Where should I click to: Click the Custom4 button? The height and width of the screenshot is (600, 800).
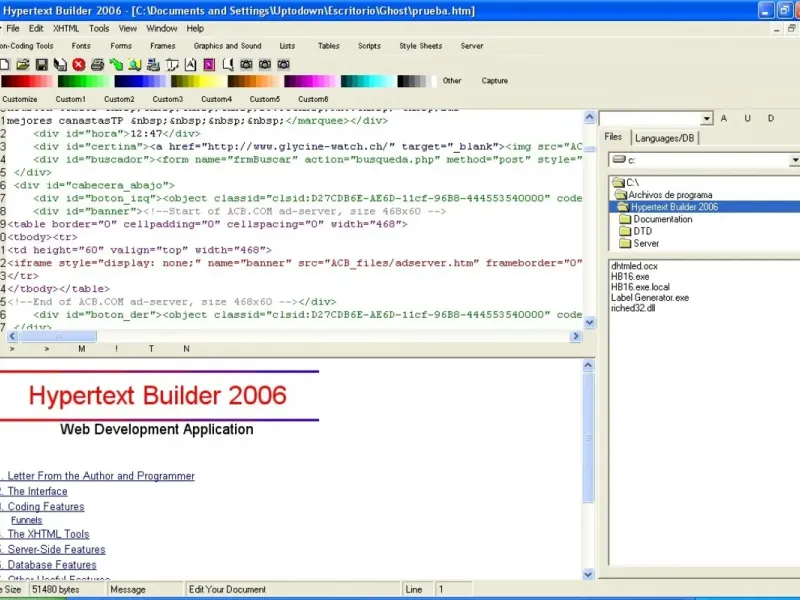(216, 99)
